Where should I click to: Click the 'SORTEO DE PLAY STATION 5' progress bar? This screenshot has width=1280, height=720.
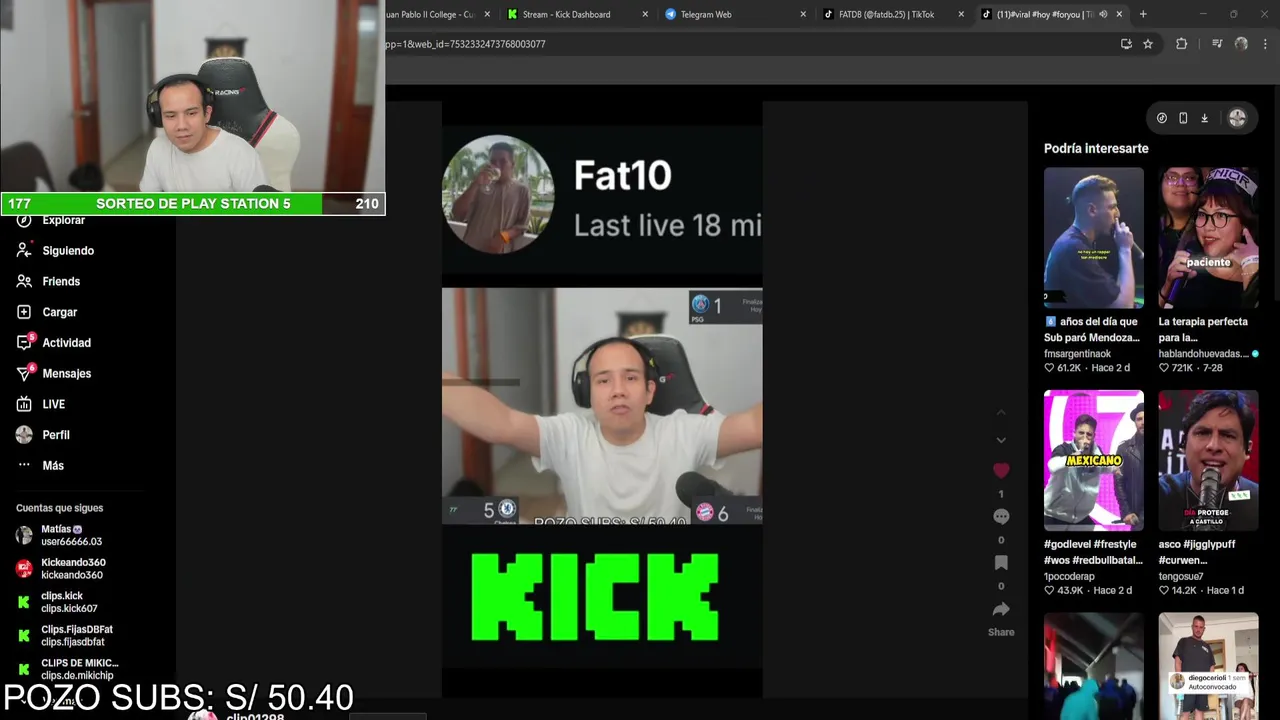point(193,203)
